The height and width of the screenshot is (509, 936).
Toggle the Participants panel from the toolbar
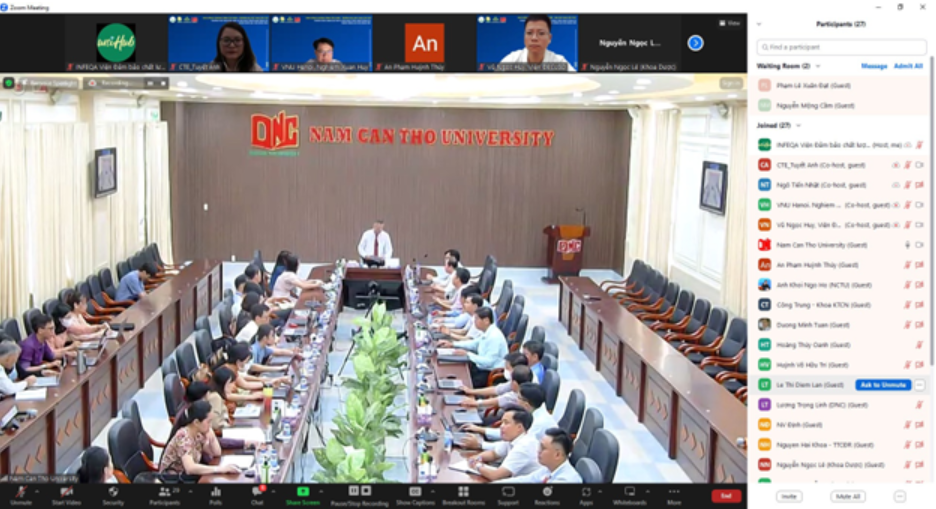(165, 495)
